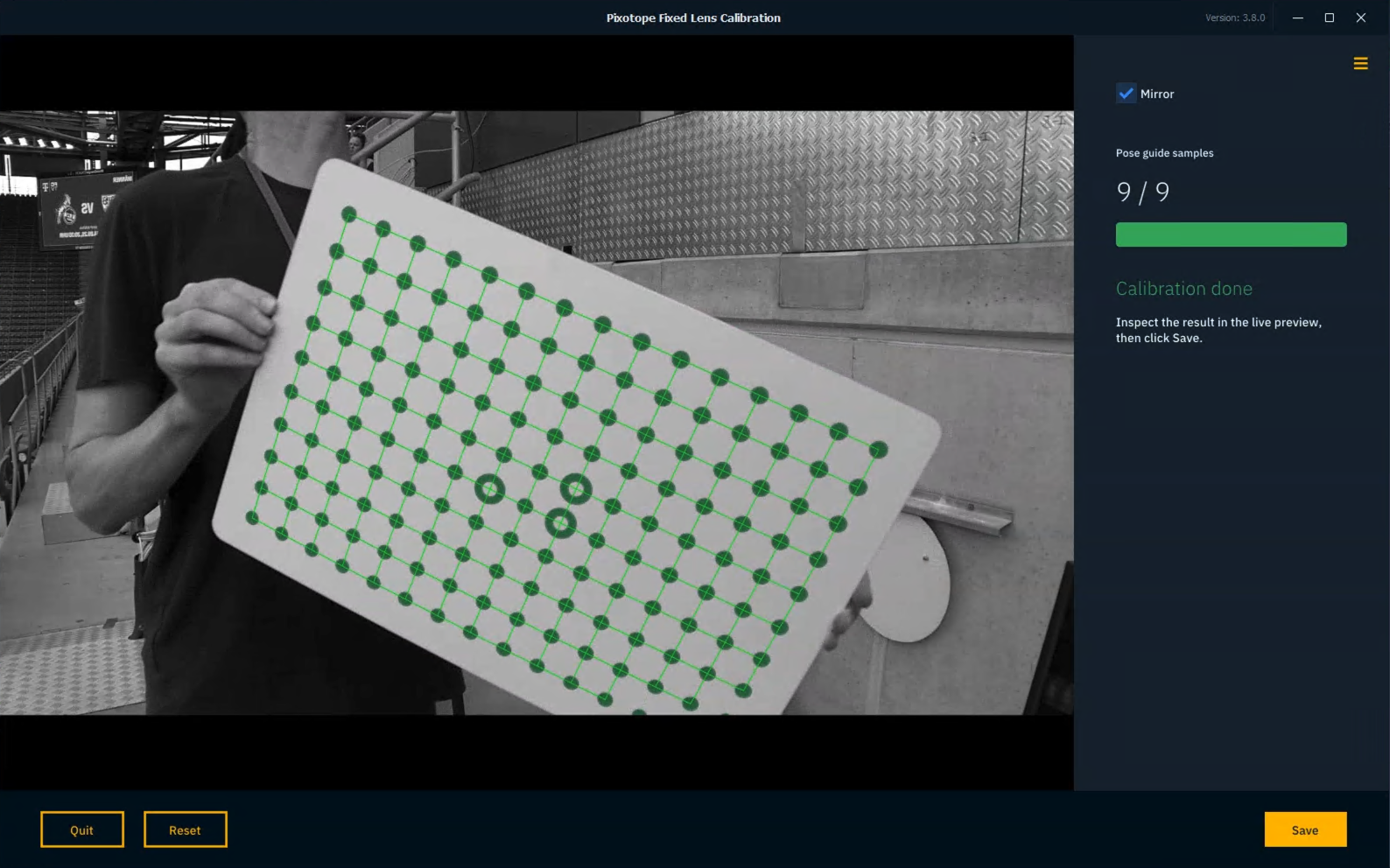Open the hamburger menu icon
Viewport: 1390px width, 868px height.
pos(1360,64)
